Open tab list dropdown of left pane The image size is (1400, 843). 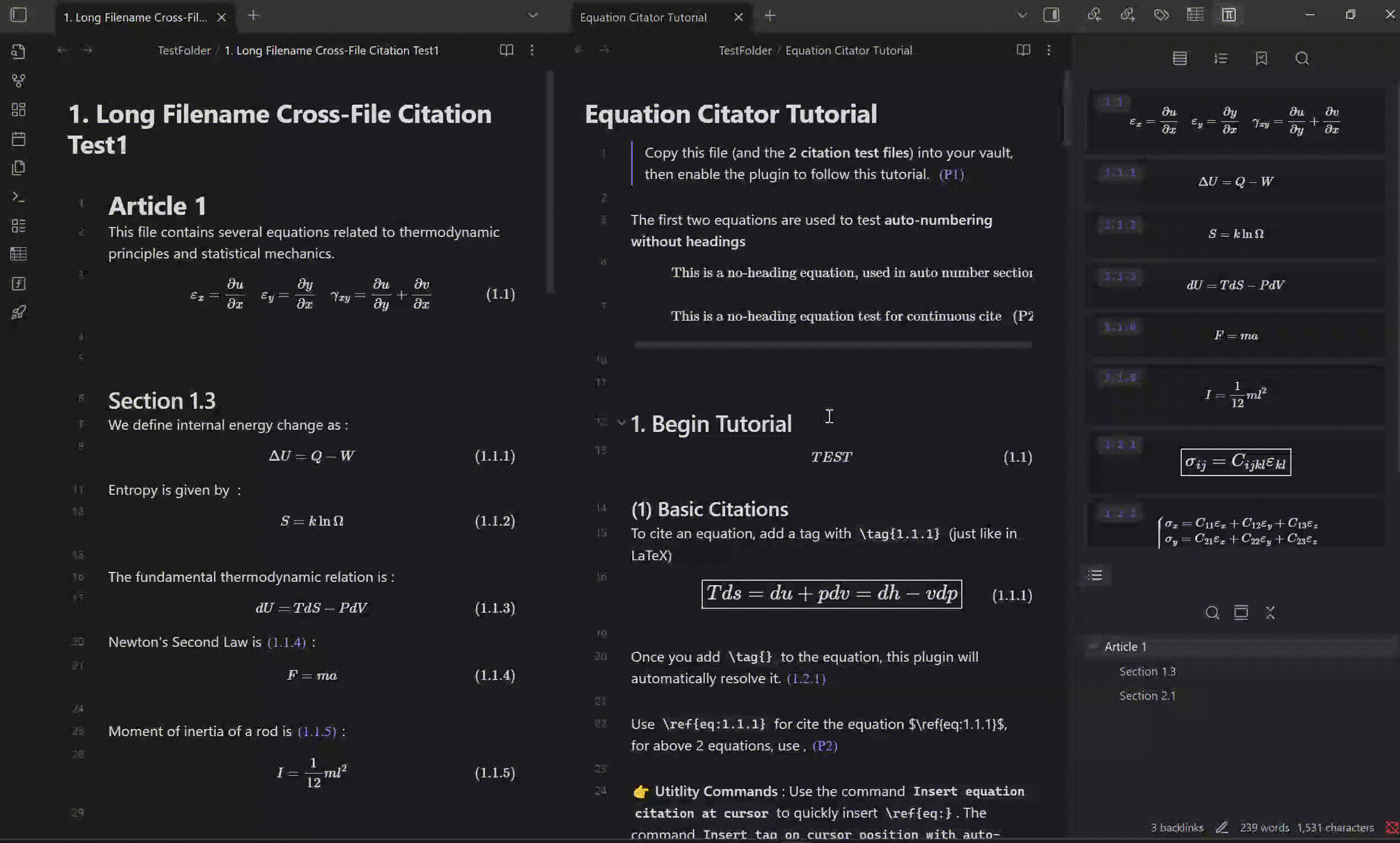[x=532, y=16]
